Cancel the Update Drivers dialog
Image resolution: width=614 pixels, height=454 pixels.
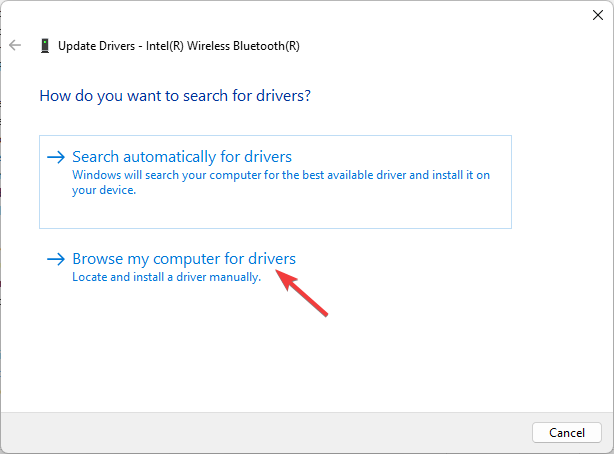coord(567,432)
